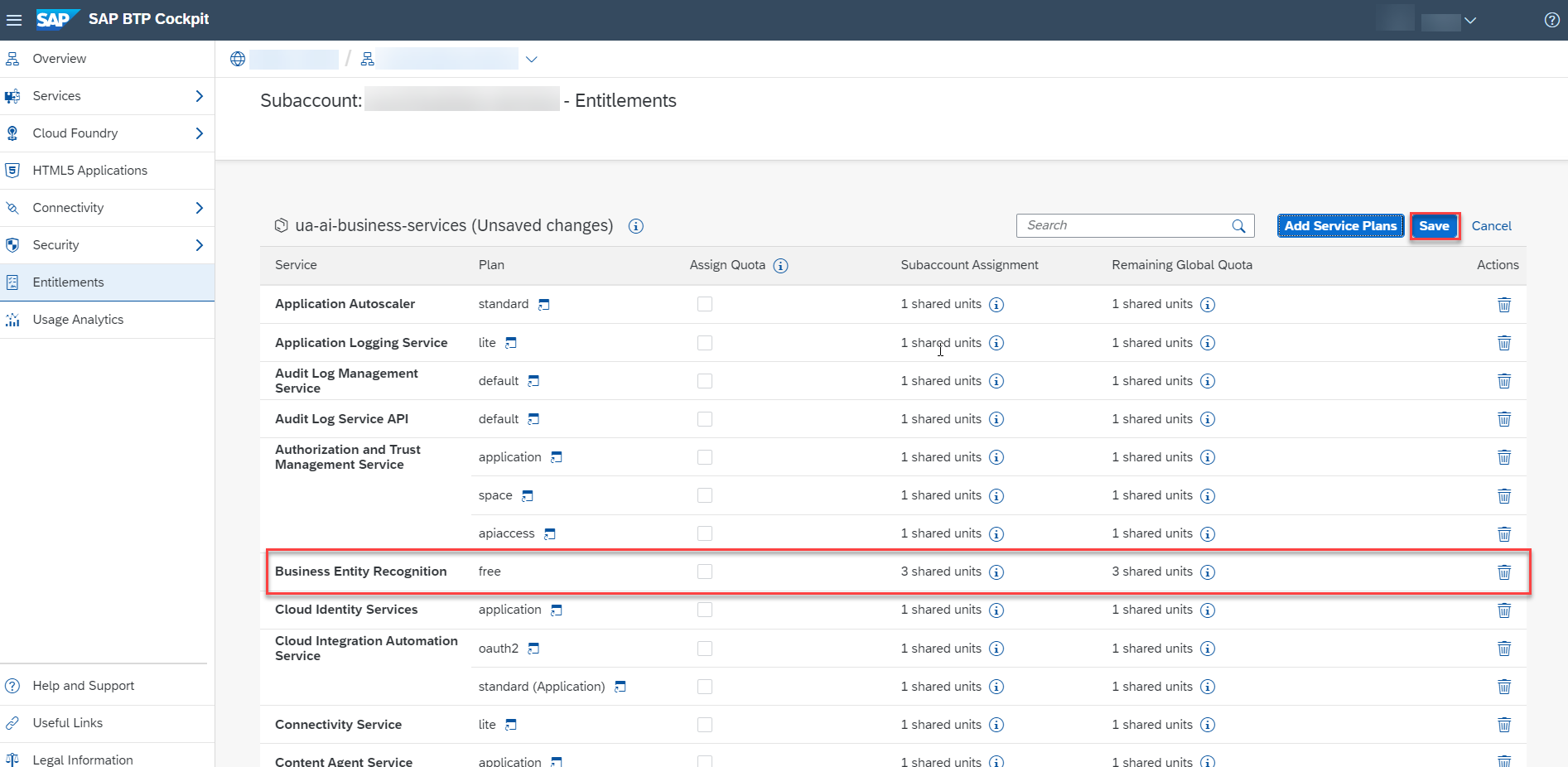Viewport: 1568px width, 767px height.
Task: Delete the Application Logging Service lite plan
Action: [x=1504, y=343]
